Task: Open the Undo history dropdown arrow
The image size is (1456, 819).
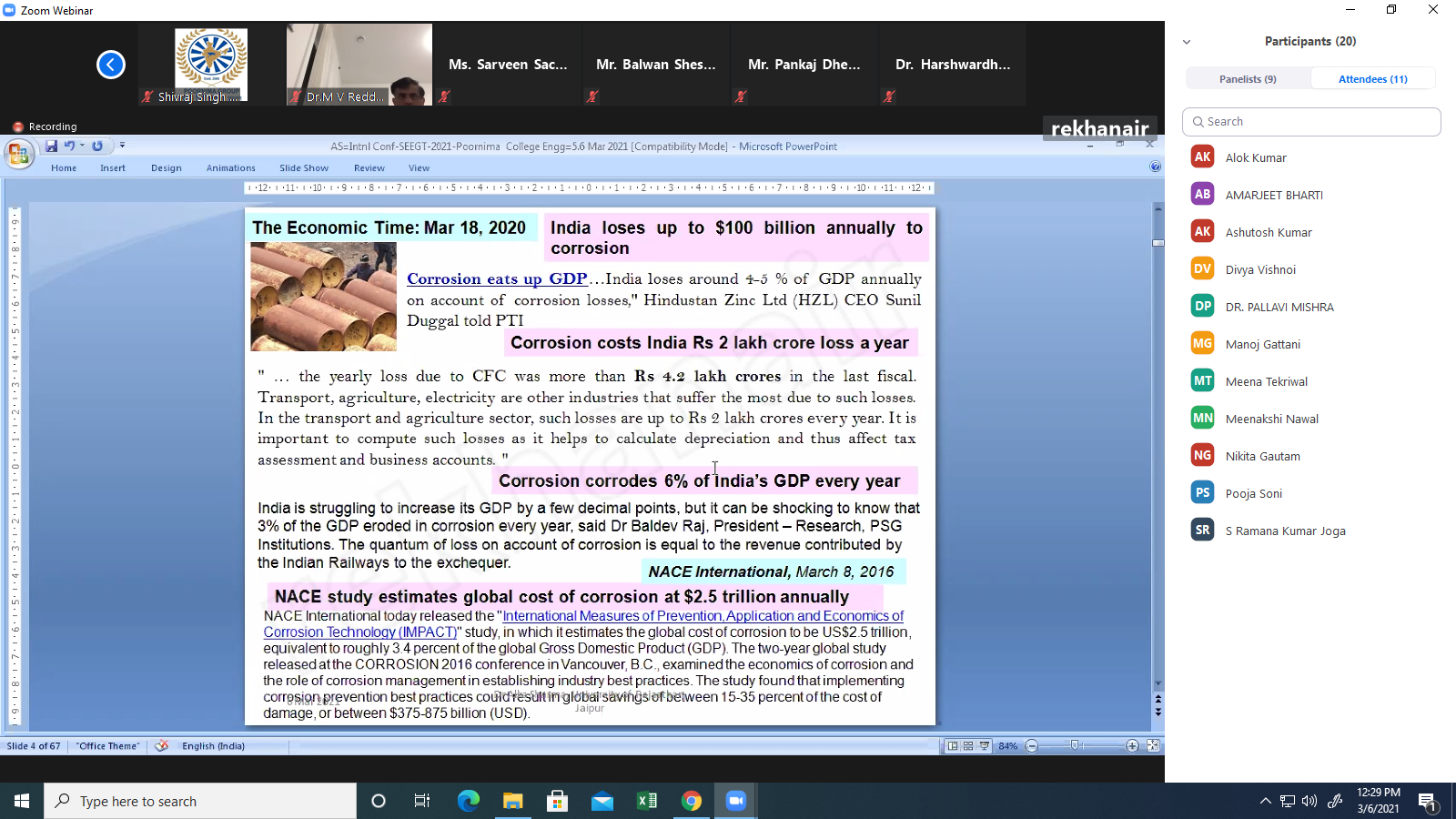Action: 82,146
